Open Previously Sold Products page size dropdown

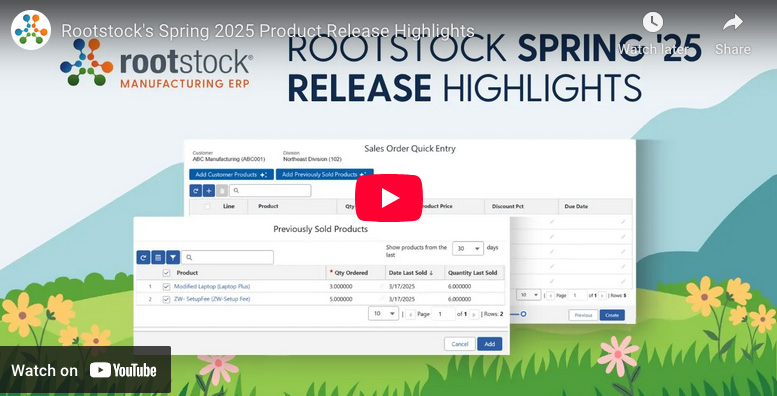click(384, 314)
